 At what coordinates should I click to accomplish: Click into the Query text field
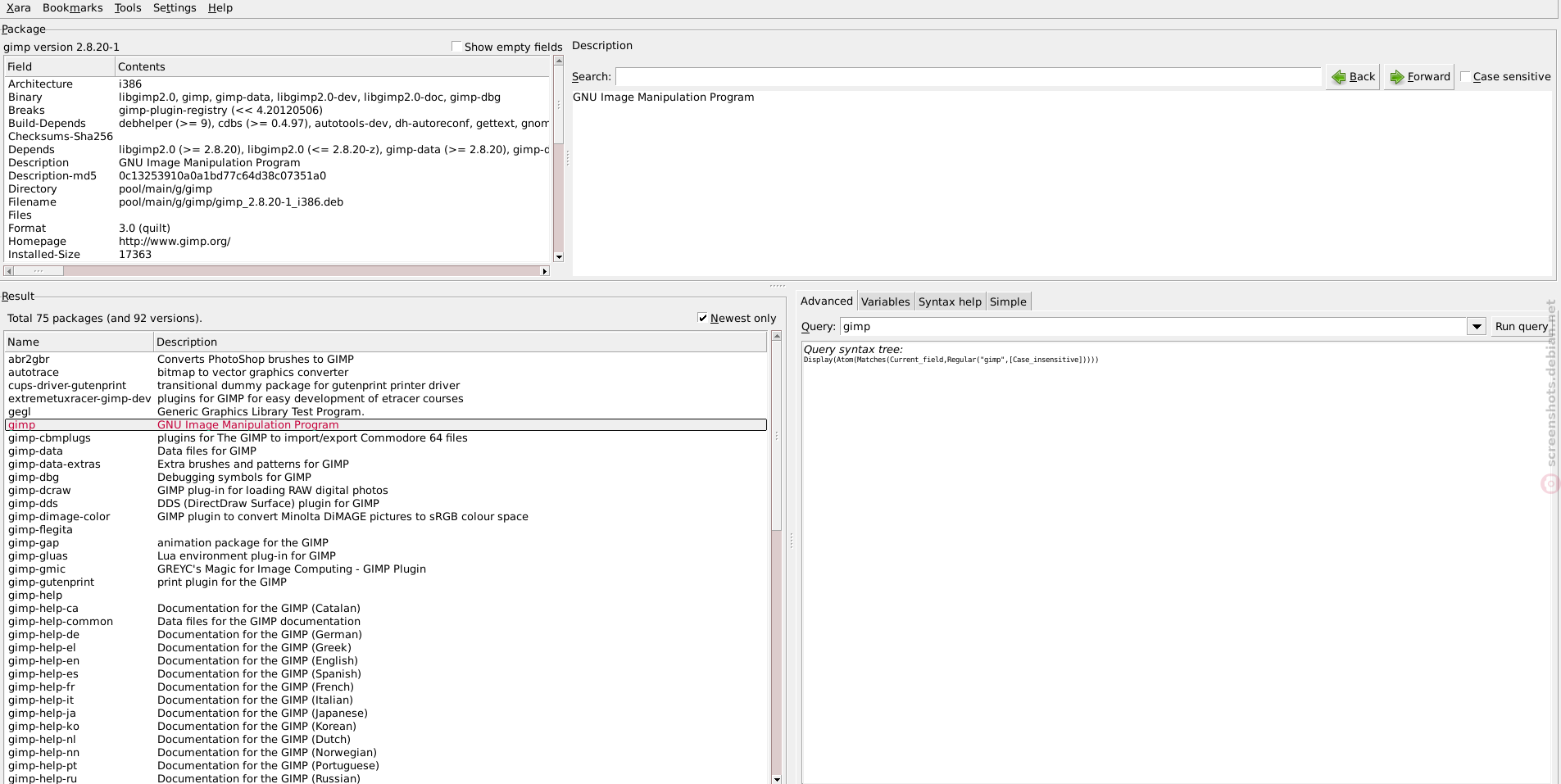(1153, 326)
